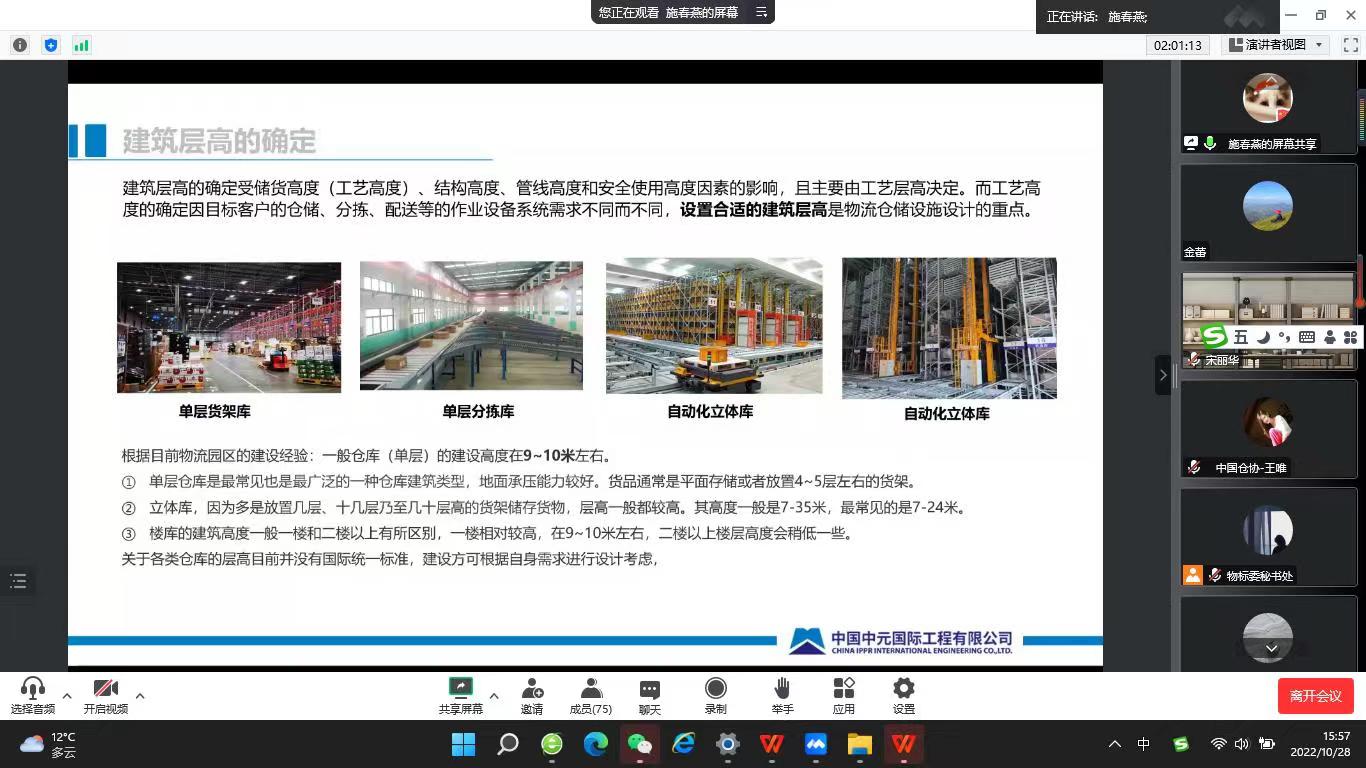
Task: Click the meeting info icon
Action: click(x=20, y=45)
